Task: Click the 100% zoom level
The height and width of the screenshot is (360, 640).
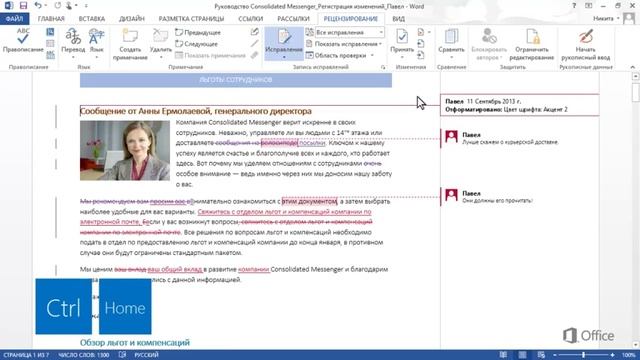Action: (629, 355)
